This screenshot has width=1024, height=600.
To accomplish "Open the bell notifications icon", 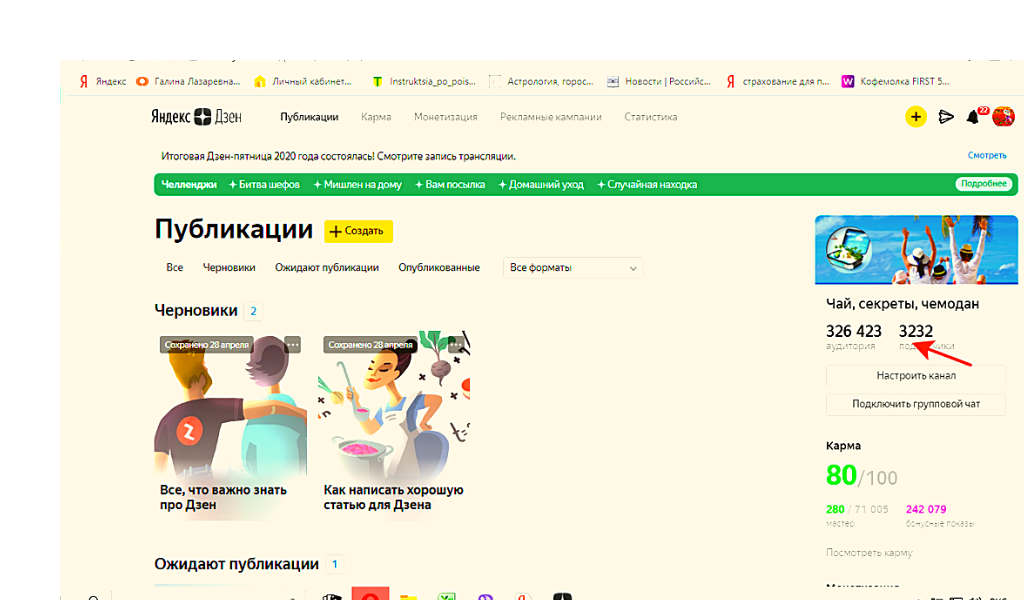I will (972, 117).
